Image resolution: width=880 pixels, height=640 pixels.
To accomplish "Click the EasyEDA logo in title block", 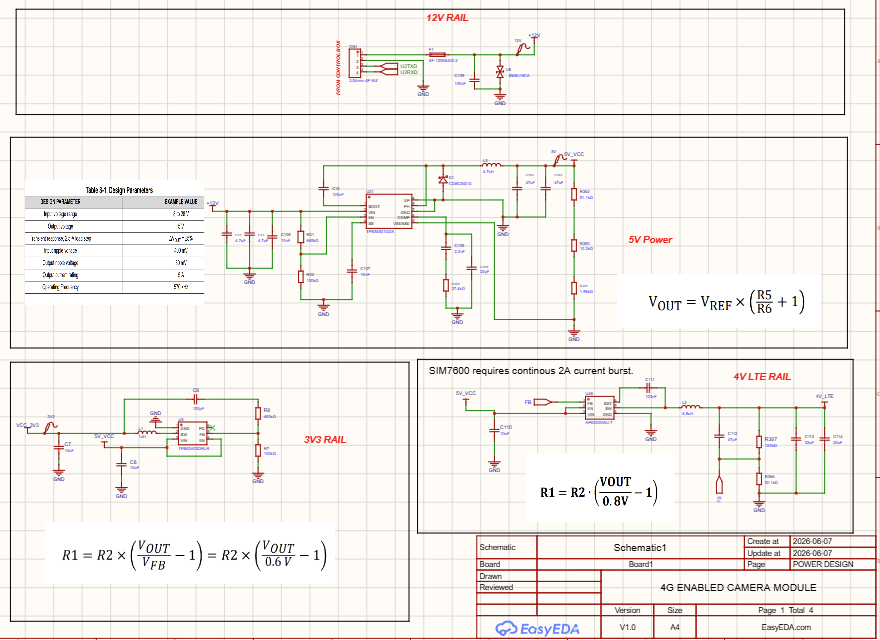I will [x=537, y=628].
